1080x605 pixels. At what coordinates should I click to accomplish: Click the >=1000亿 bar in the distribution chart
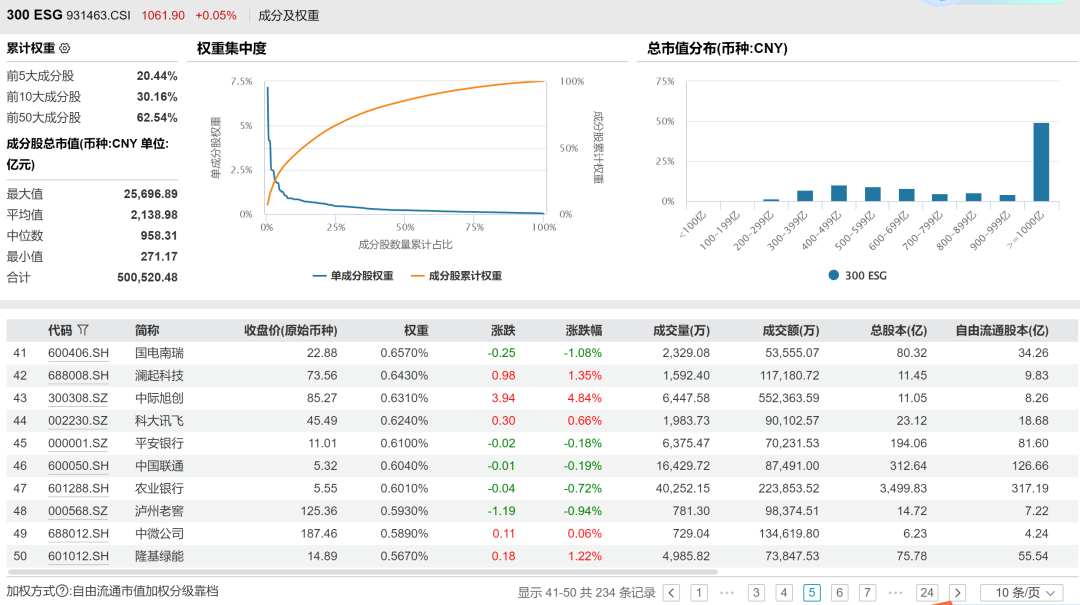click(x=1041, y=162)
